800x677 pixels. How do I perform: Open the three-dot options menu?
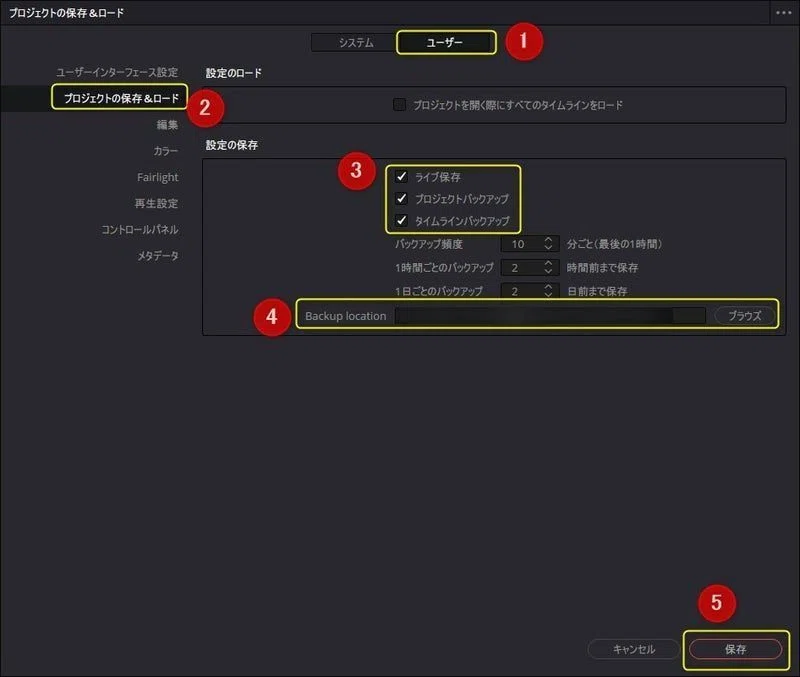pos(783,13)
